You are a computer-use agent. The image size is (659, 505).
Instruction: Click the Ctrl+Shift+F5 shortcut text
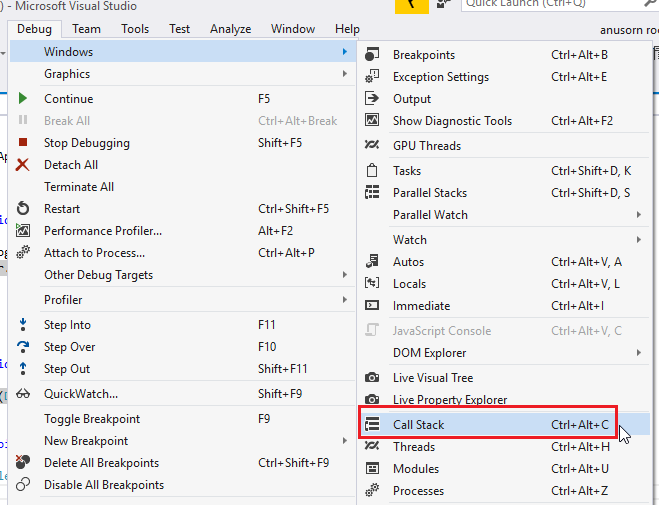[x=293, y=209]
